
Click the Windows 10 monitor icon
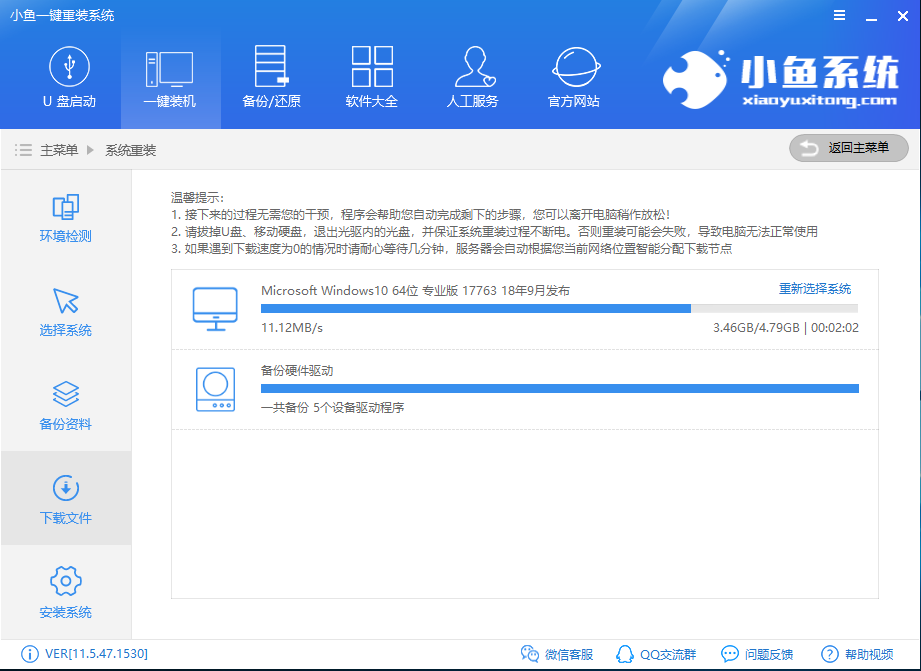point(213,307)
